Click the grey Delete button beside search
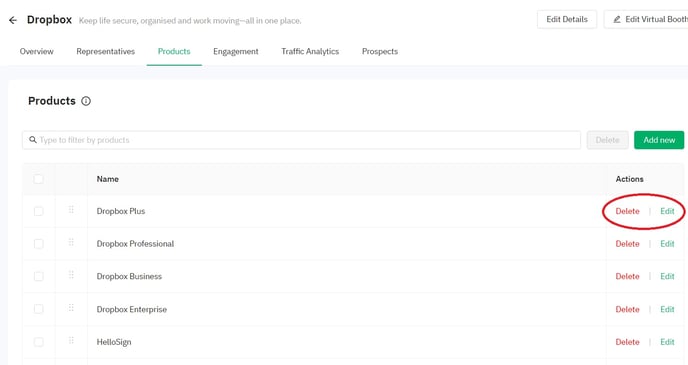This screenshot has height=365, width=688. tap(608, 140)
